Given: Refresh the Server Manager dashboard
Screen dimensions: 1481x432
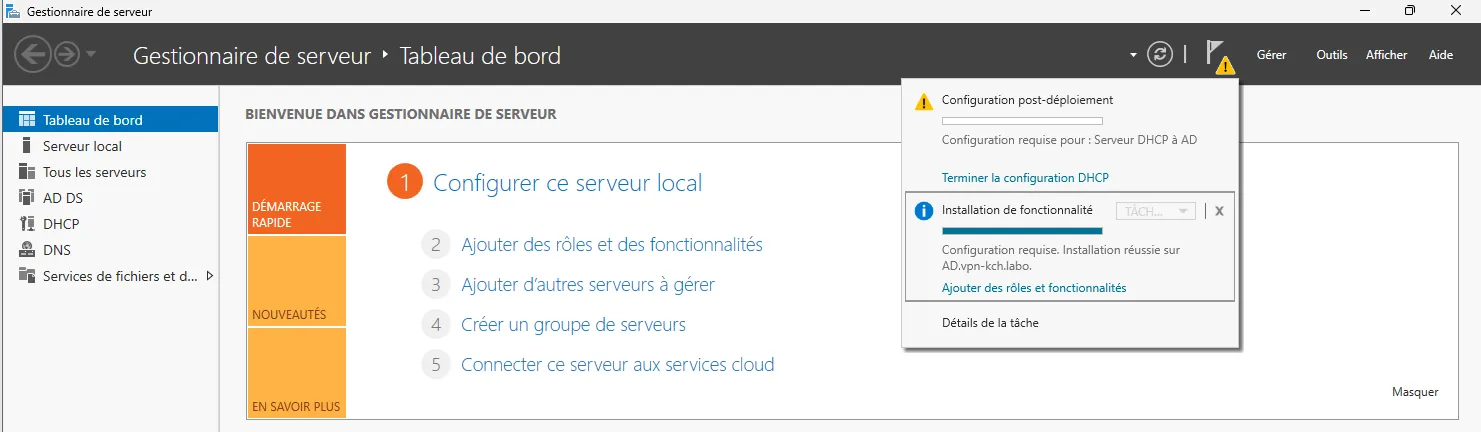Looking at the screenshot, I should [x=1159, y=55].
